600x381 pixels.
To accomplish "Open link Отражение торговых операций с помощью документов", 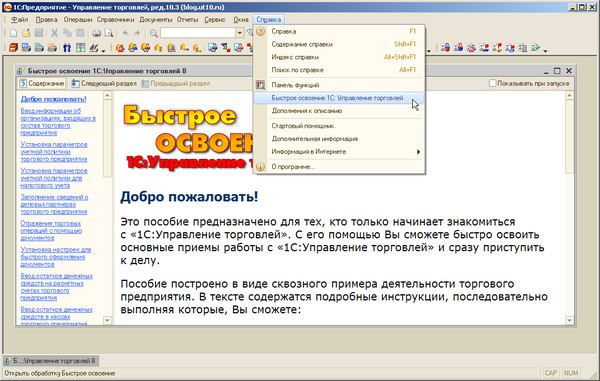I will pos(51,230).
